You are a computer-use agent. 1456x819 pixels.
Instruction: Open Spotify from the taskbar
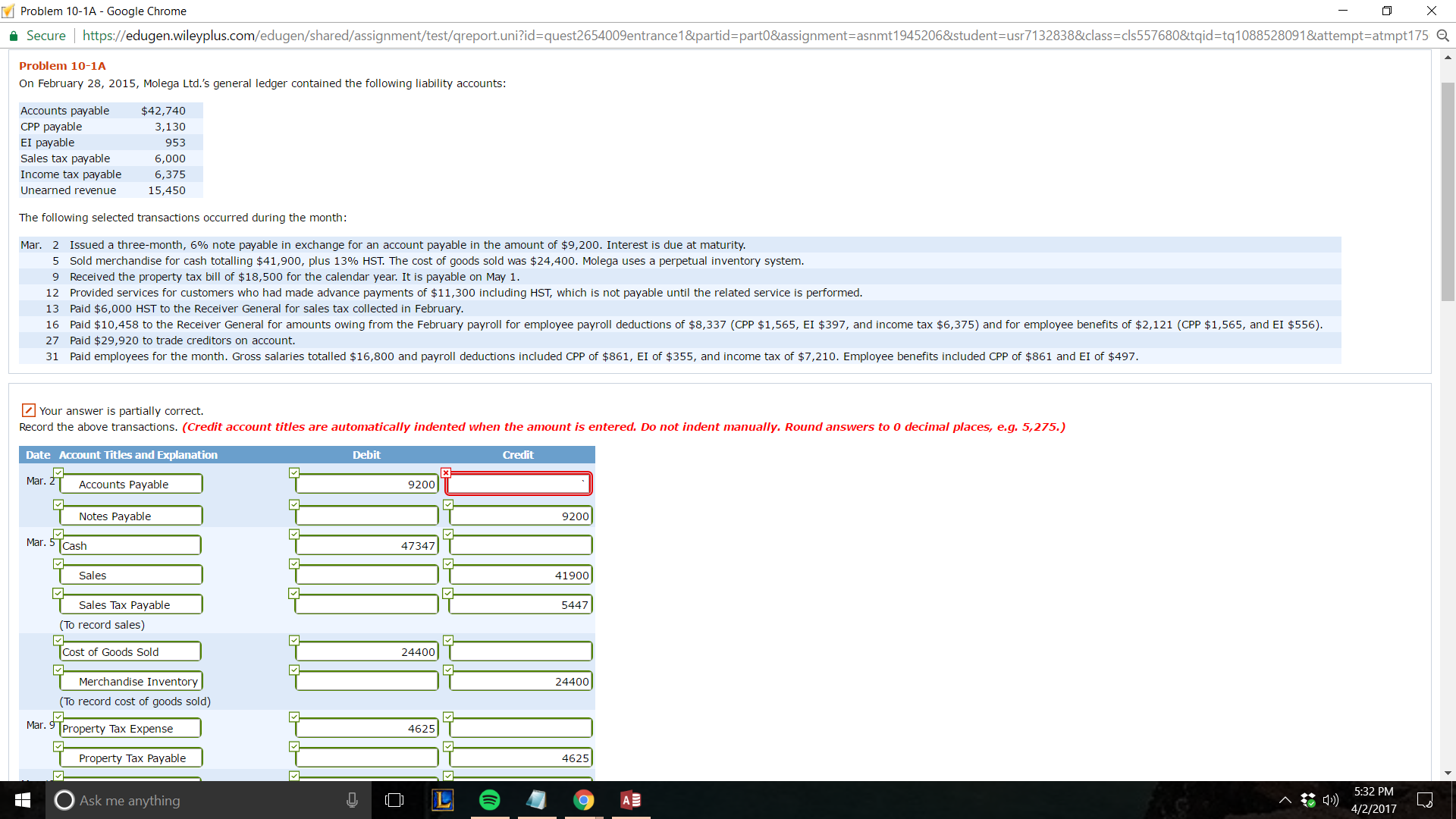(490, 800)
